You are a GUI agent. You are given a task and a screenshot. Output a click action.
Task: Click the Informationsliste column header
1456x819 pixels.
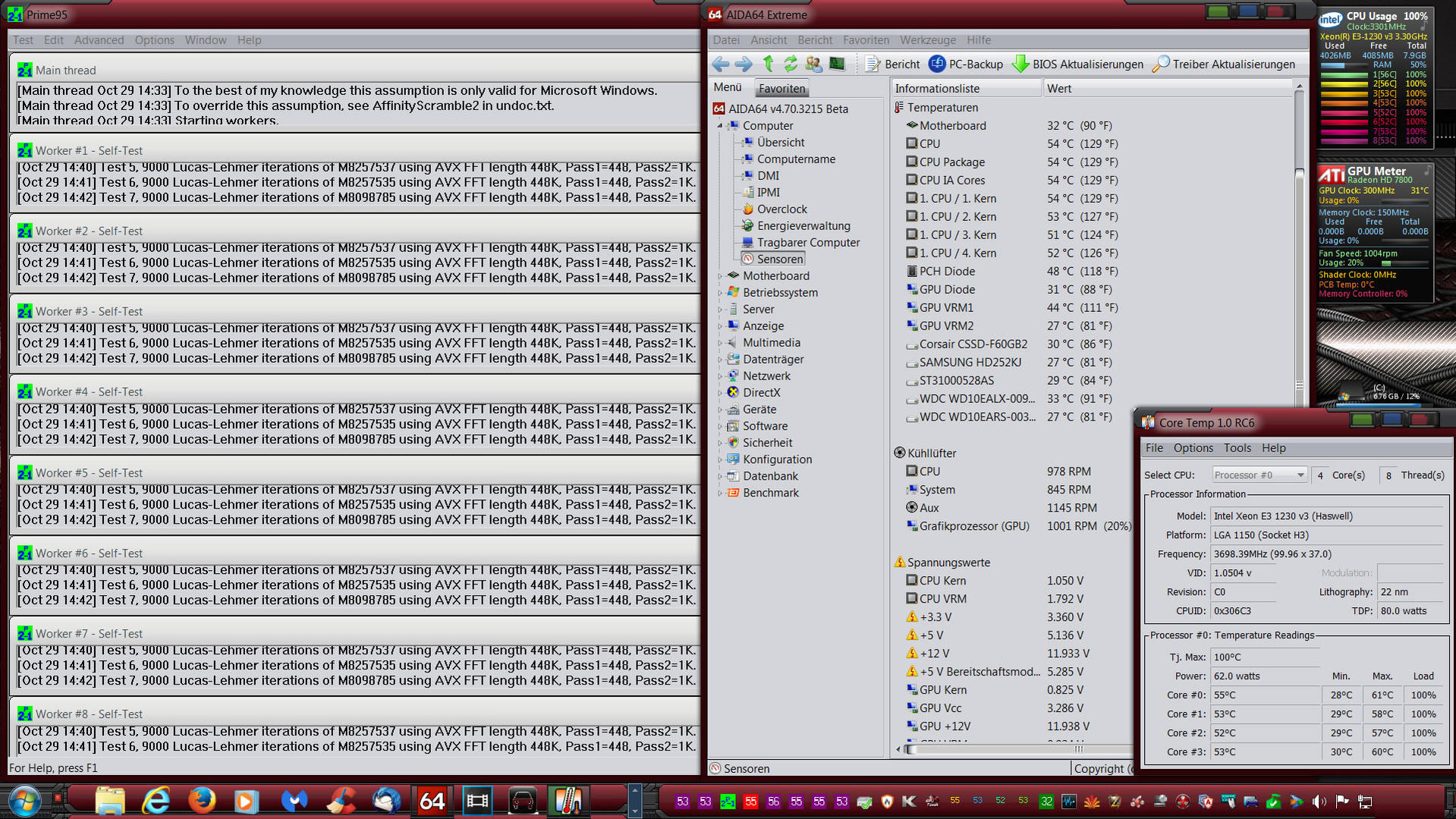(x=967, y=89)
